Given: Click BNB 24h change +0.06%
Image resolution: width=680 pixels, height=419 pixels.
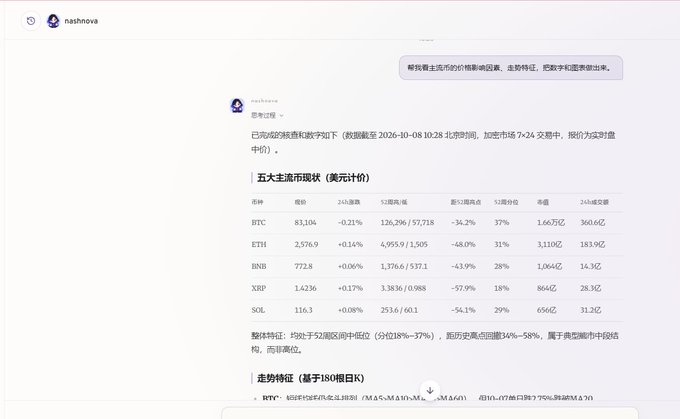Looking at the screenshot, I should coord(350,266).
